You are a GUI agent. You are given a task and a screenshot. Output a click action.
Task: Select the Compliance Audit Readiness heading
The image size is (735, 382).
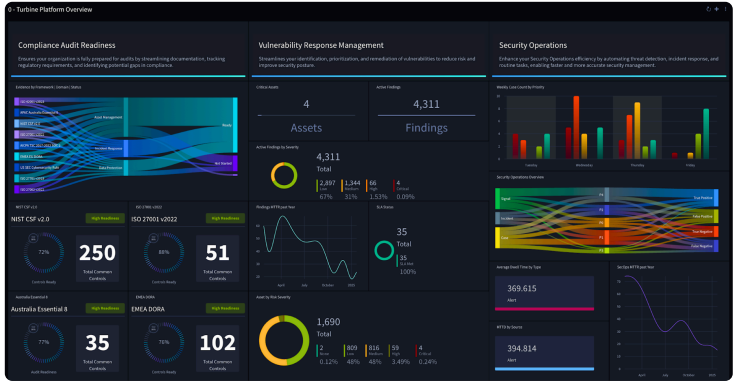[x=67, y=45]
